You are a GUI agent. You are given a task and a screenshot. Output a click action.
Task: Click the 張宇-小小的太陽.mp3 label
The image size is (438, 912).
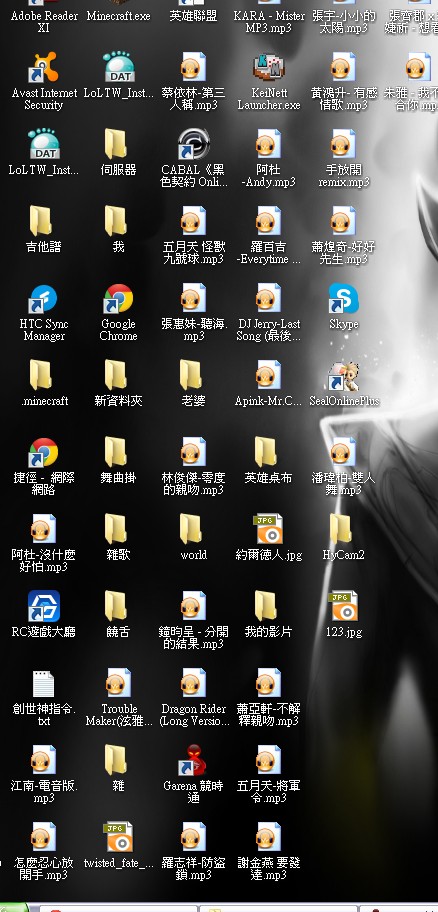click(x=343, y=22)
